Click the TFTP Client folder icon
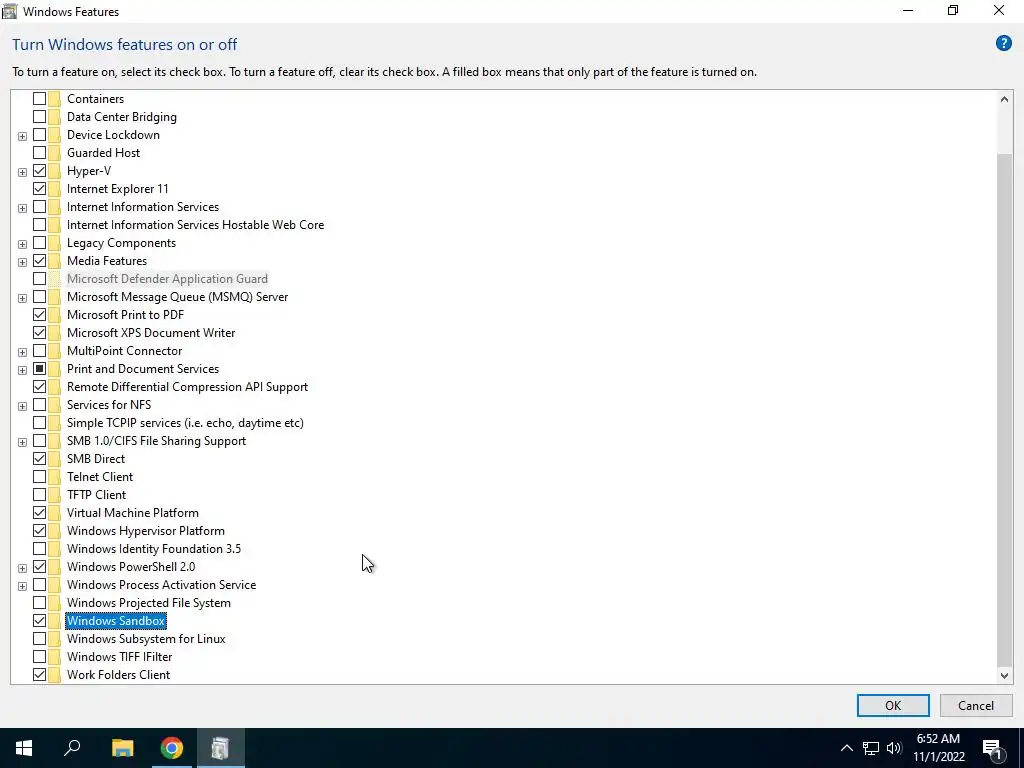Screen dimensions: 1024x768 click(x=55, y=495)
